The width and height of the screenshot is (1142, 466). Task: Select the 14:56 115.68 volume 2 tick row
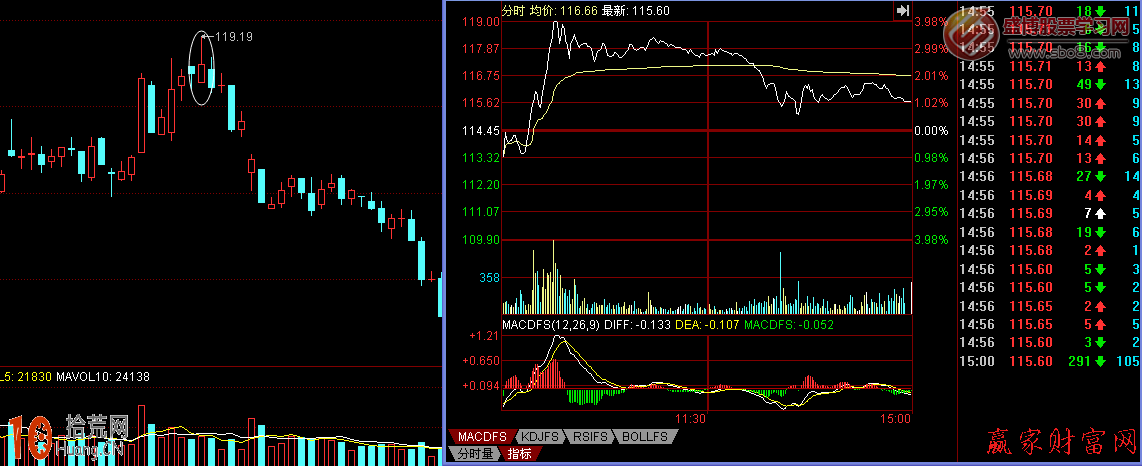pyautogui.click(x=1050, y=250)
